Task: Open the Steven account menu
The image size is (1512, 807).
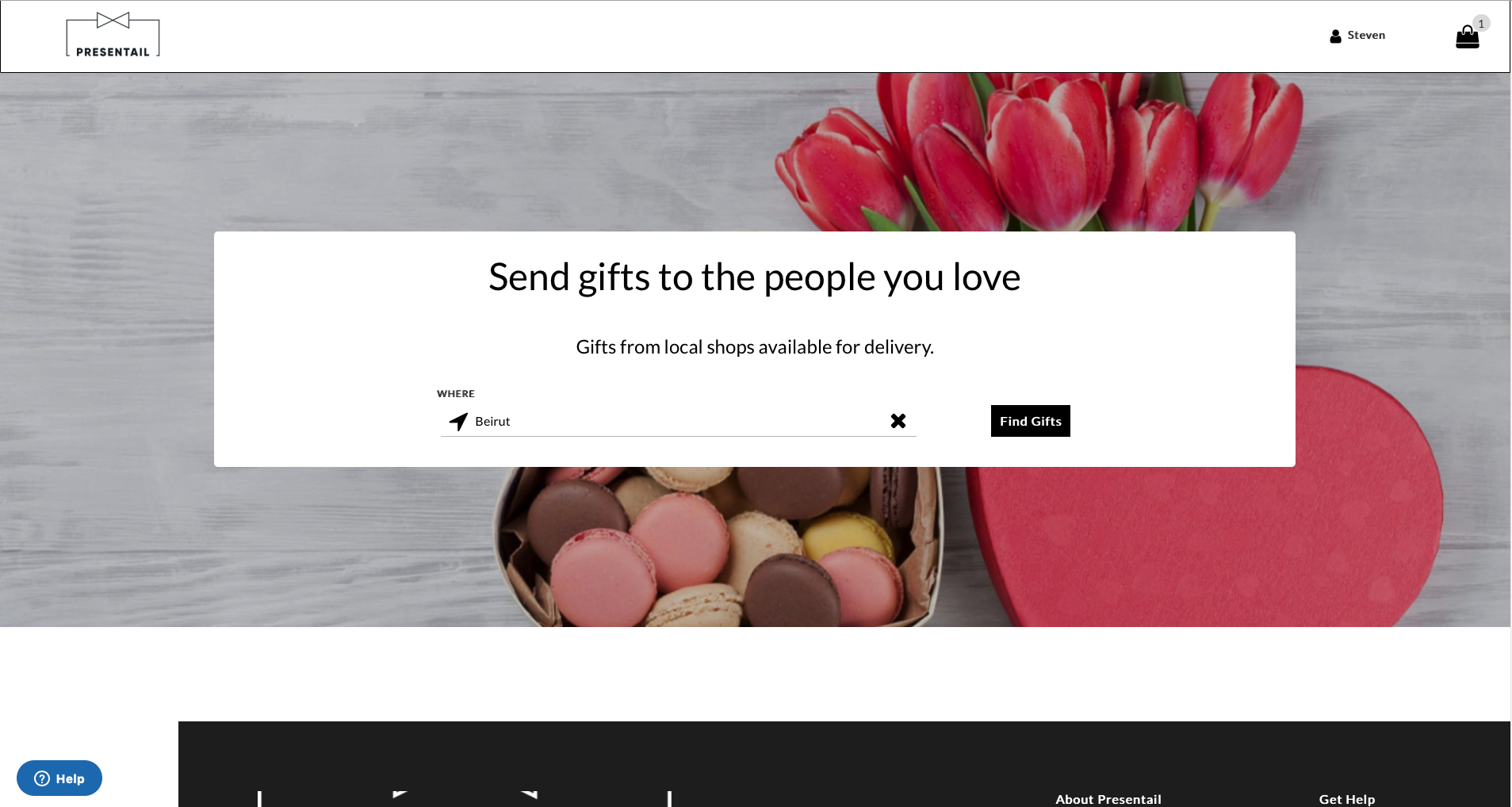Action: coord(1365,36)
